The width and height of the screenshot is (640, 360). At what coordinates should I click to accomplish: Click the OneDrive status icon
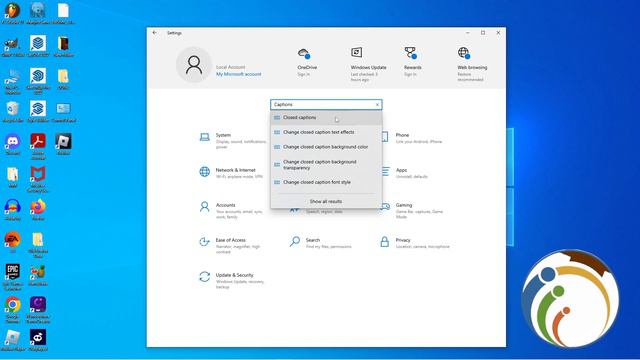pyautogui.click(x=304, y=53)
